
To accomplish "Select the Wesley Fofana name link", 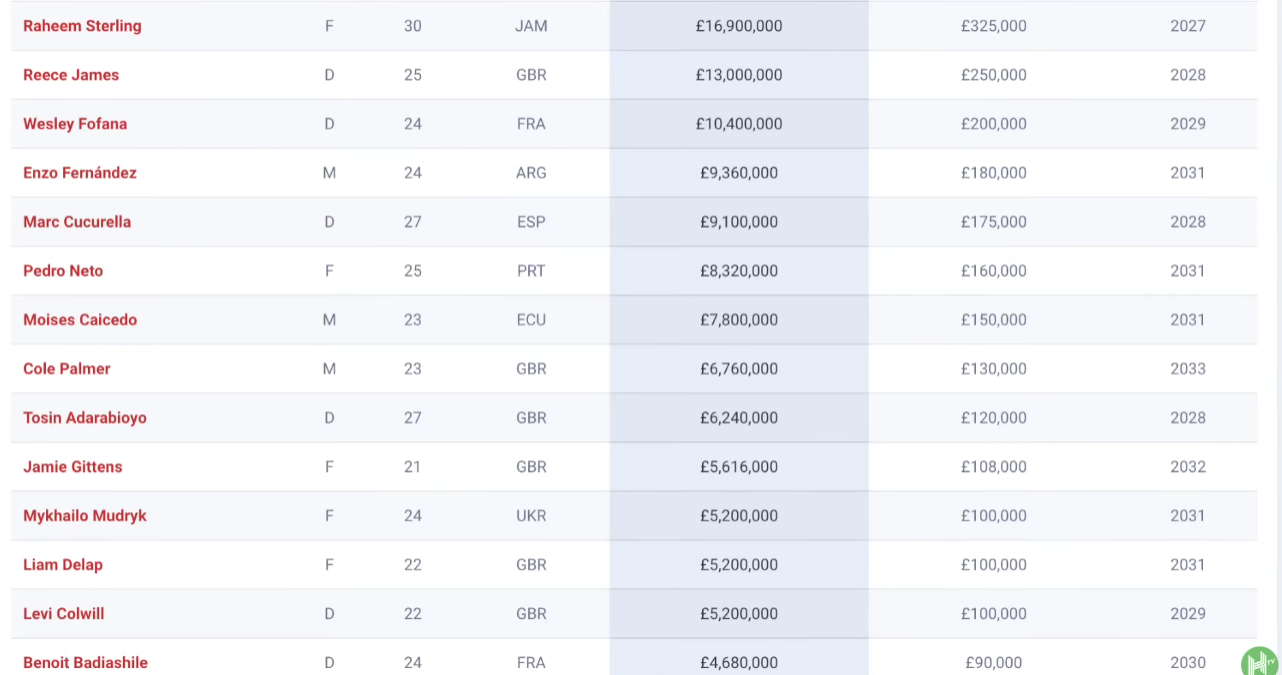I will tap(75, 124).
